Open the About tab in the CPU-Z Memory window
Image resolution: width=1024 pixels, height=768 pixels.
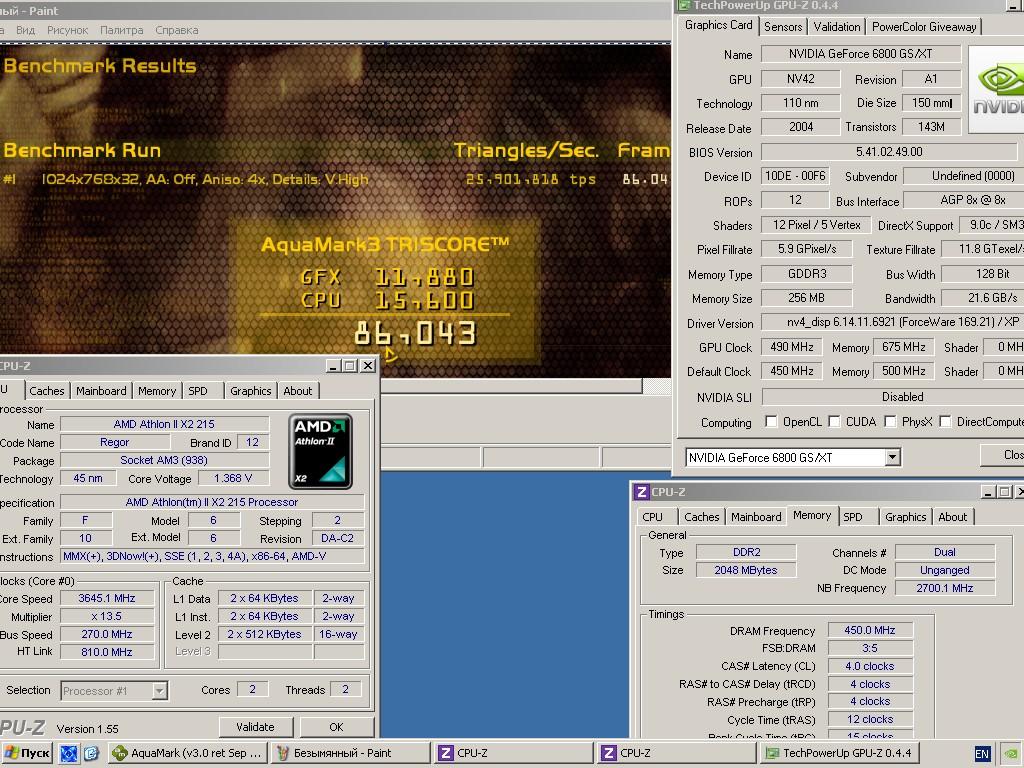click(953, 517)
